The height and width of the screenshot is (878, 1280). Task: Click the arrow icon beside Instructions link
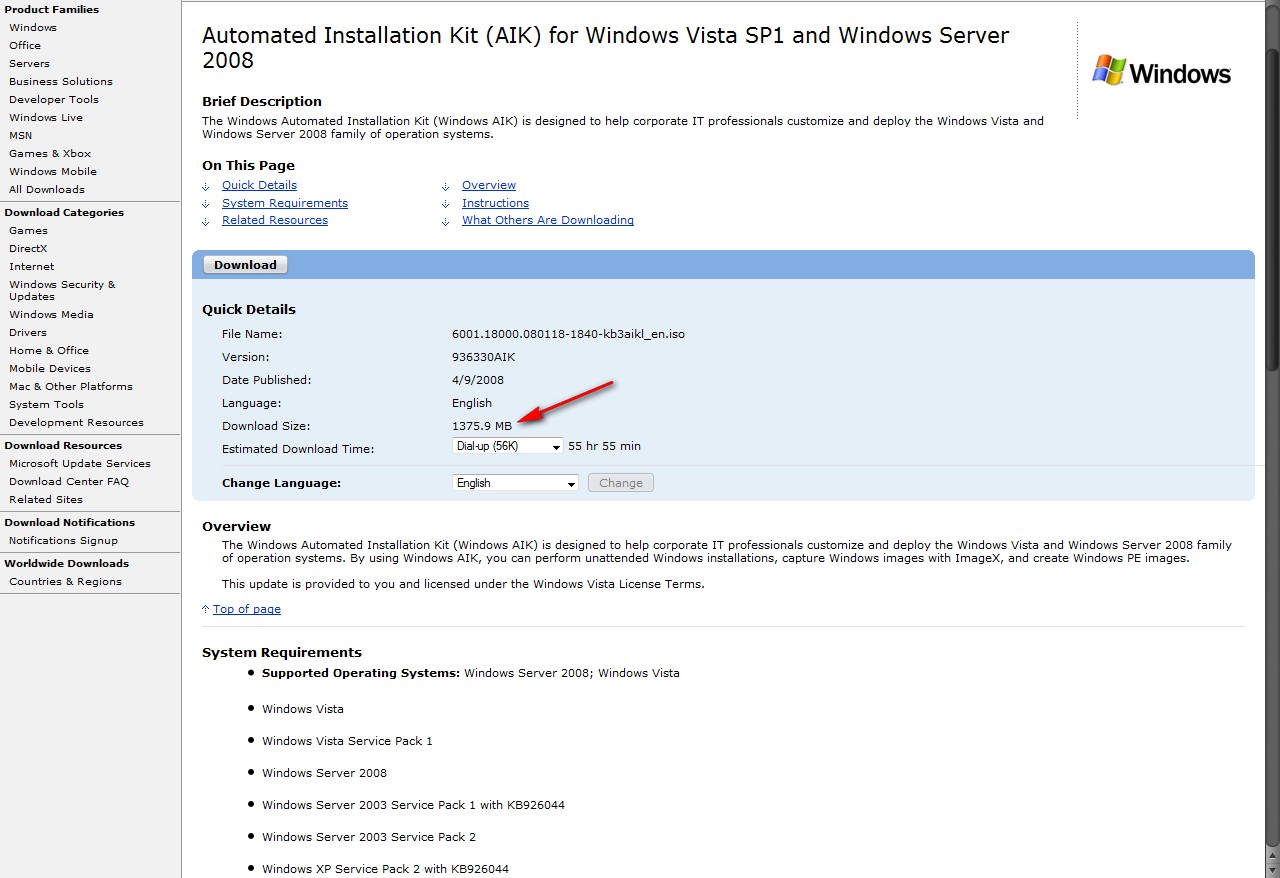[x=446, y=204]
